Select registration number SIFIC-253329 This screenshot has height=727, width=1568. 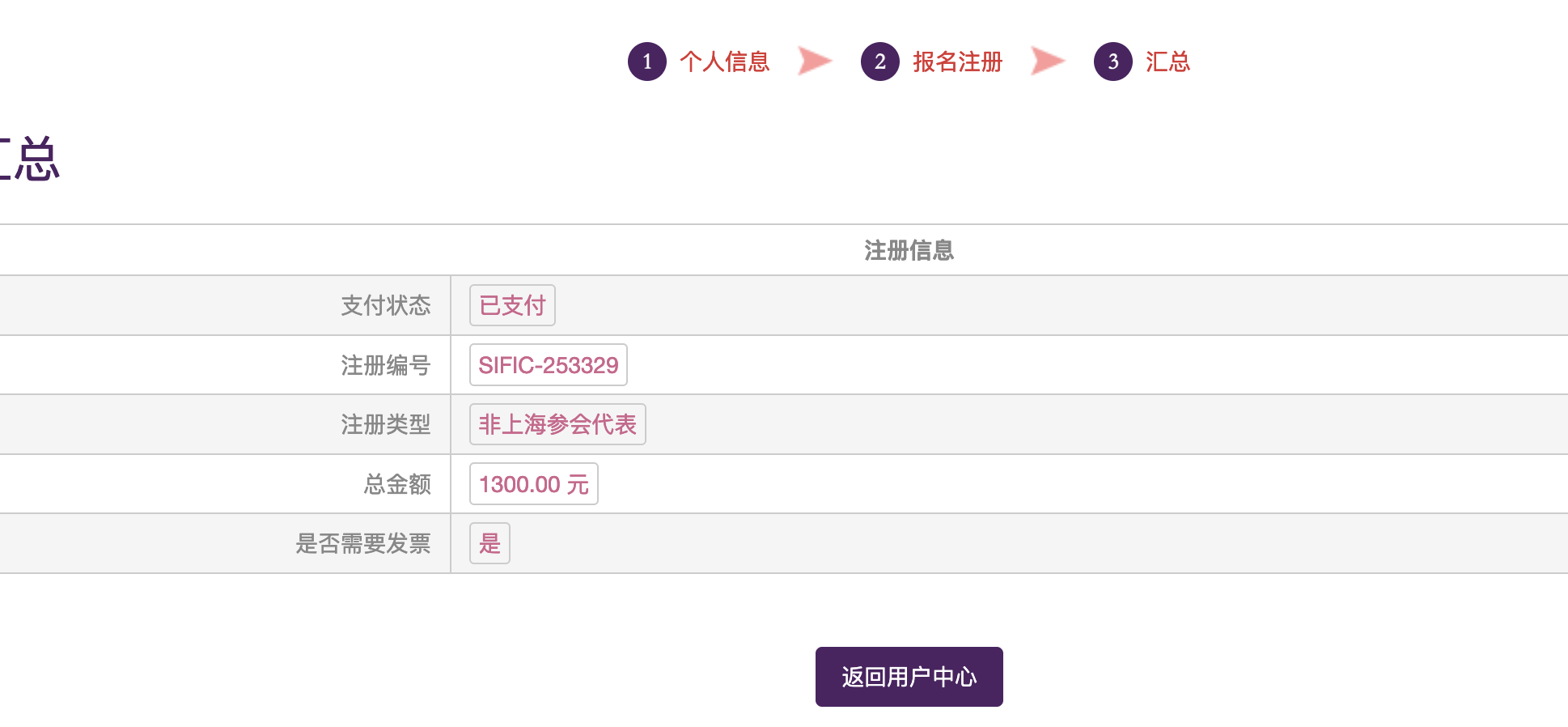[x=548, y=365]
